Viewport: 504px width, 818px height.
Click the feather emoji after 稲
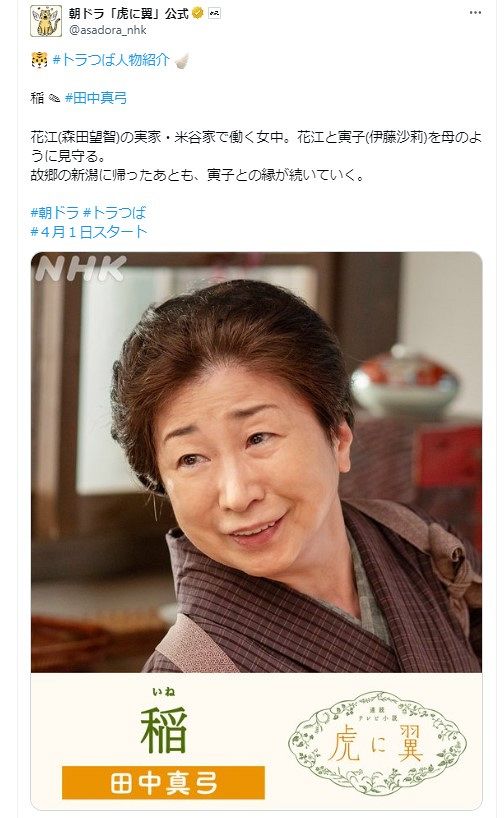point(54,98)
